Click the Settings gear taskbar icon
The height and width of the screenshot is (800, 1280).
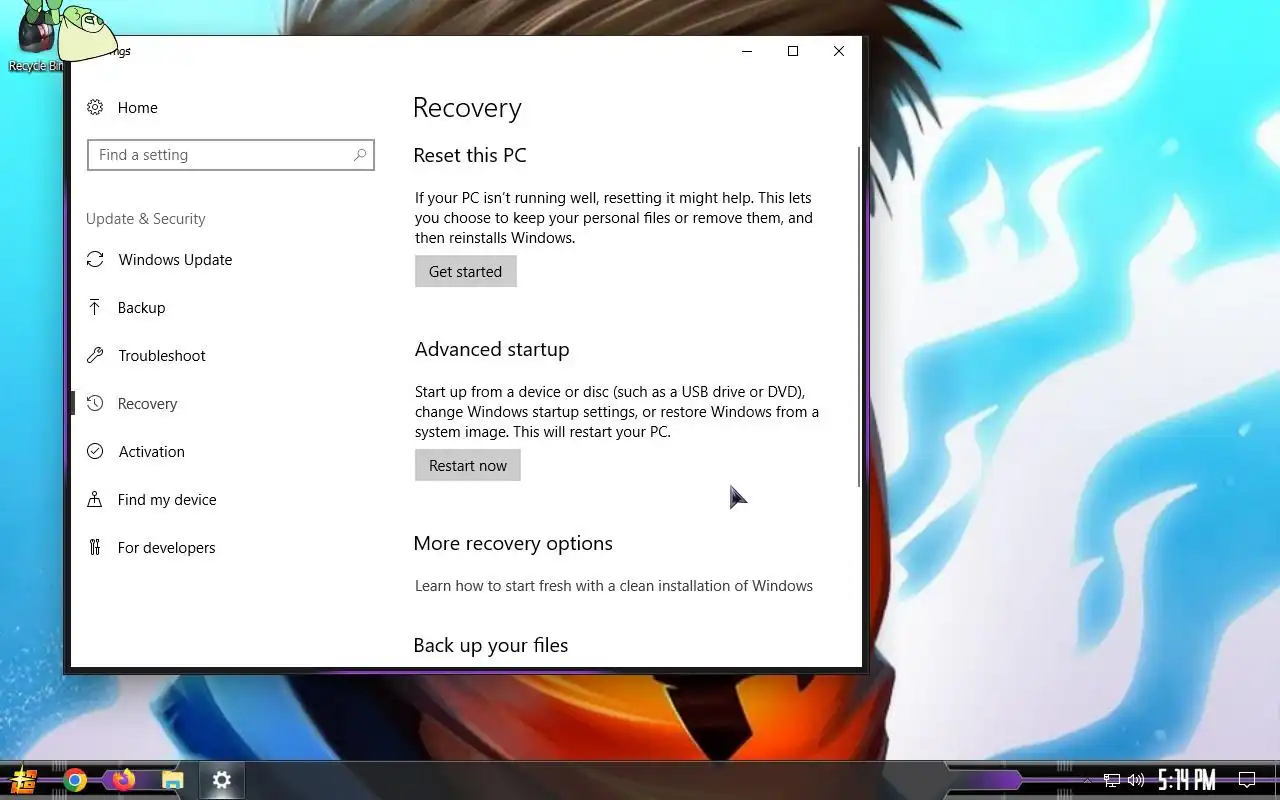point(222,780)
